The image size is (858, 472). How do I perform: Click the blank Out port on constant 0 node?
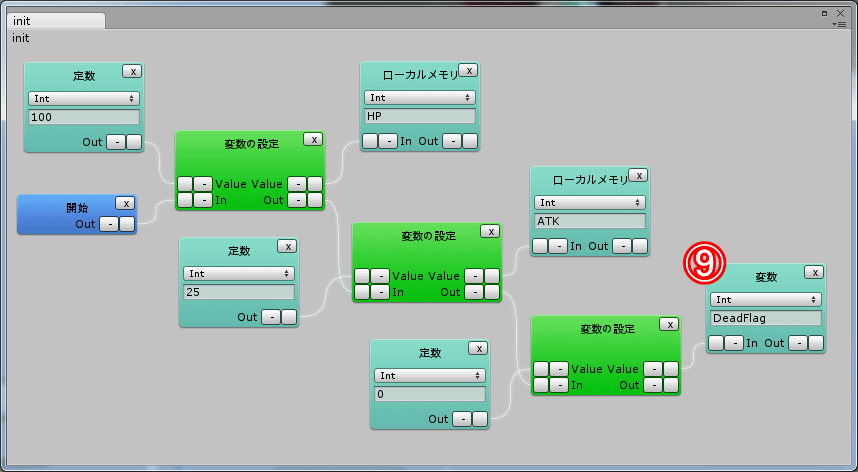[x=479, y=419]
